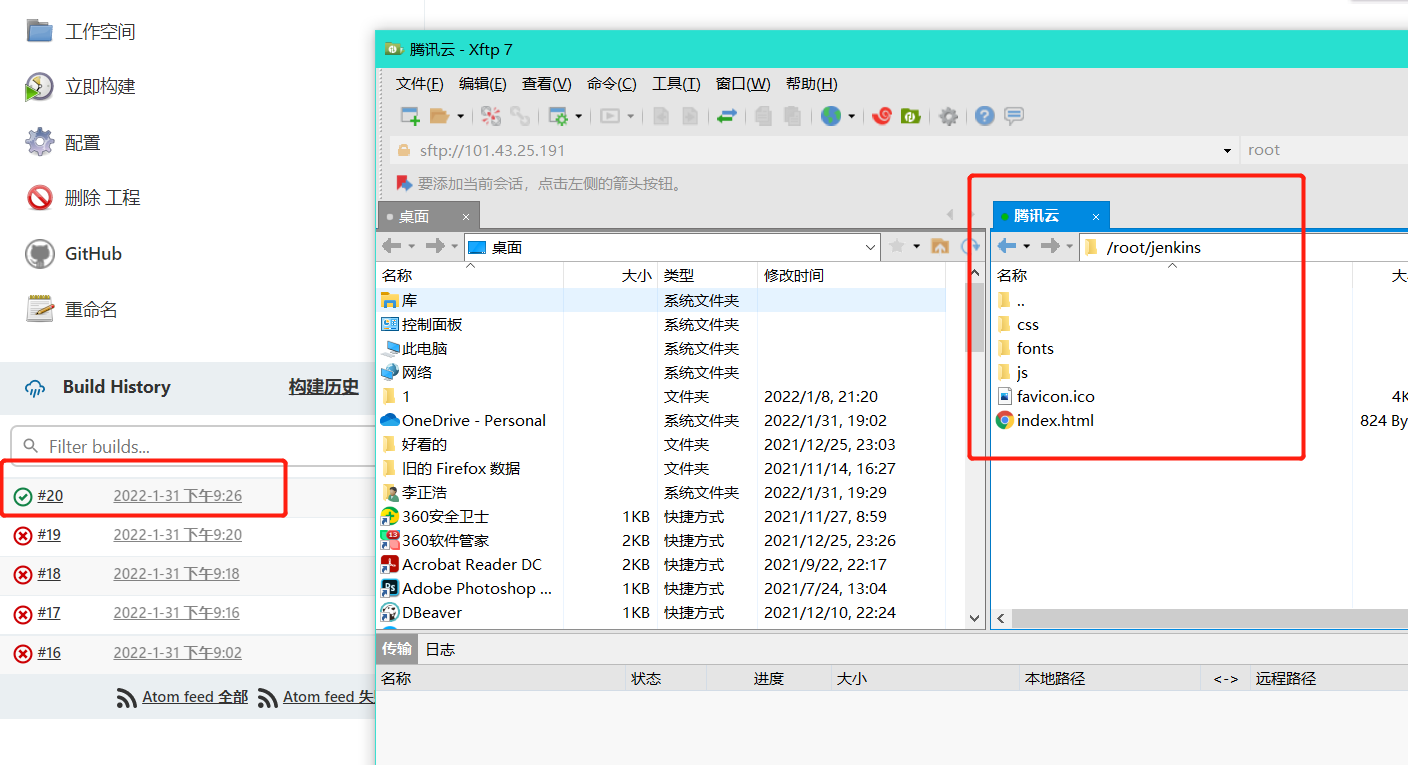Click the bookmark arrow icon to add current session

(404, 183)
